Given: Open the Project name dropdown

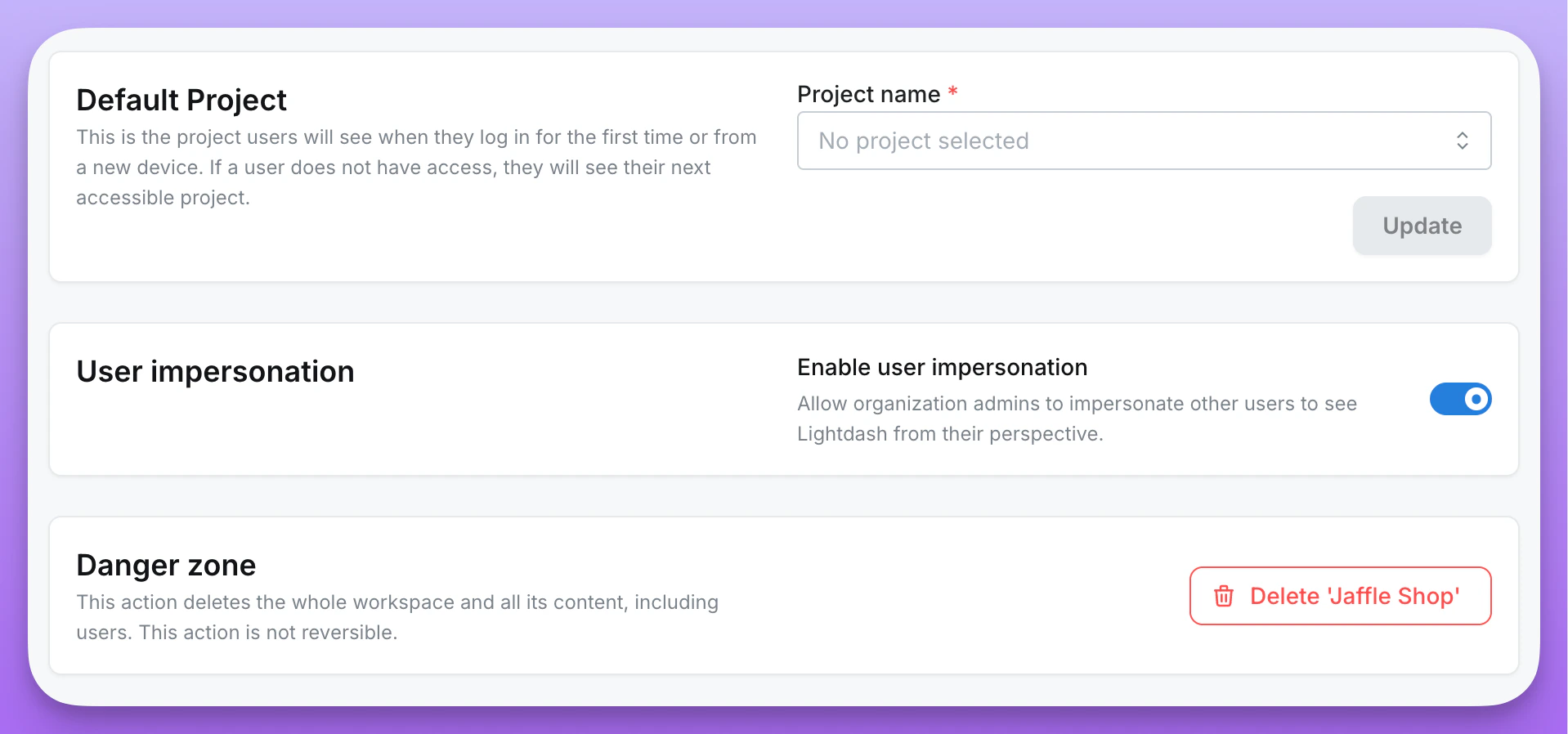Looking at the screenshot, I should click(x=1143, y=141).
